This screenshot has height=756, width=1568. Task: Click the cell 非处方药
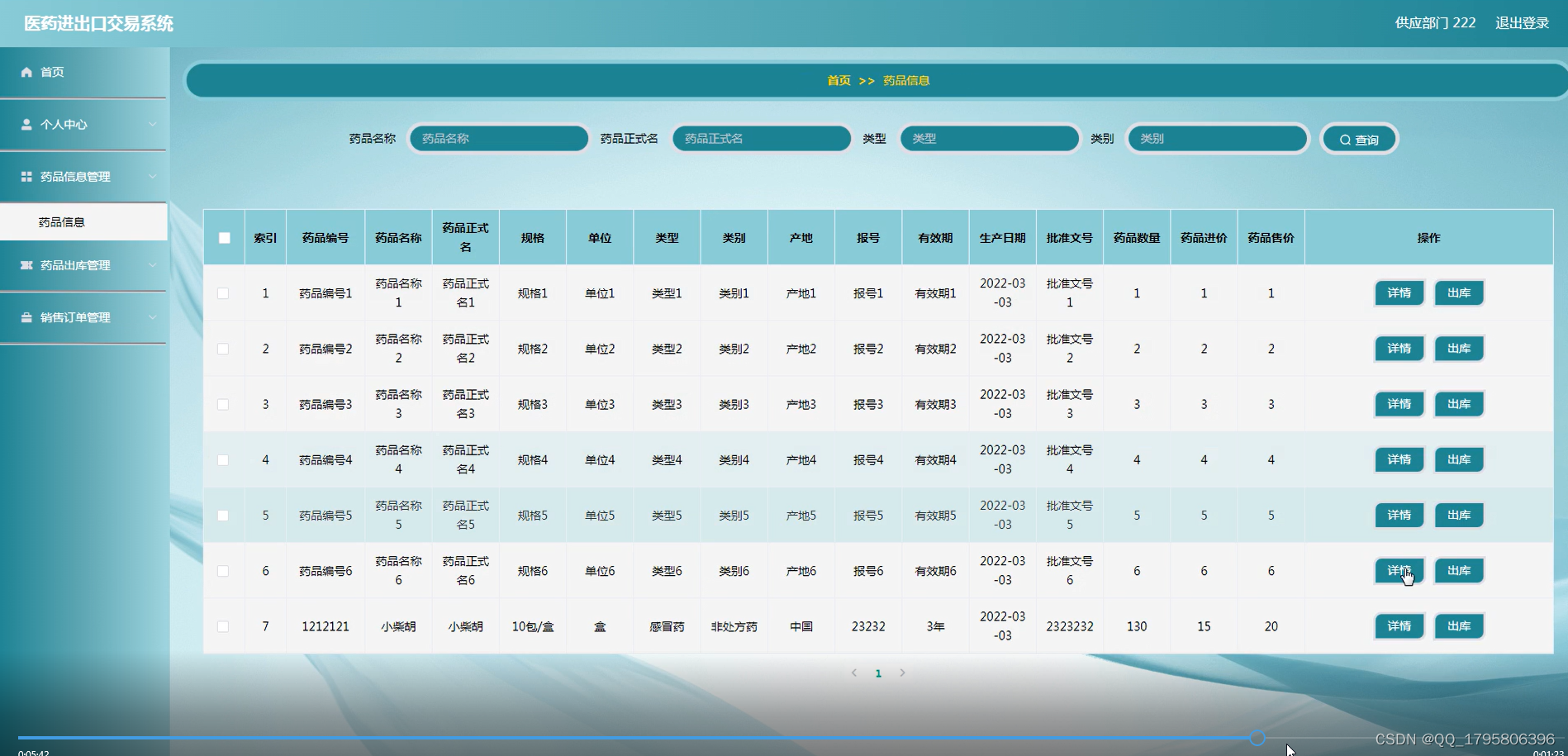pyautogui.click(x=734, y=626)
